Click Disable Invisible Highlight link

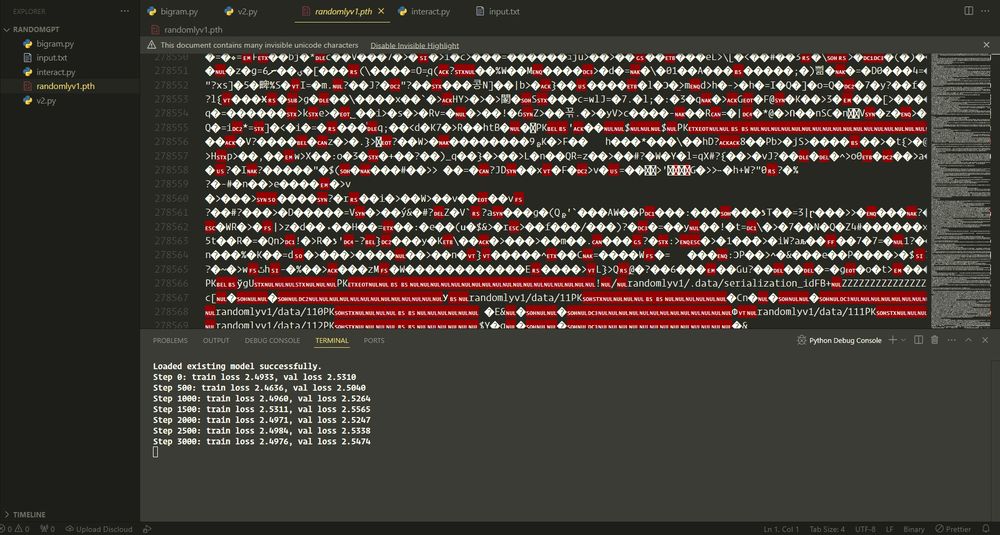415,45
